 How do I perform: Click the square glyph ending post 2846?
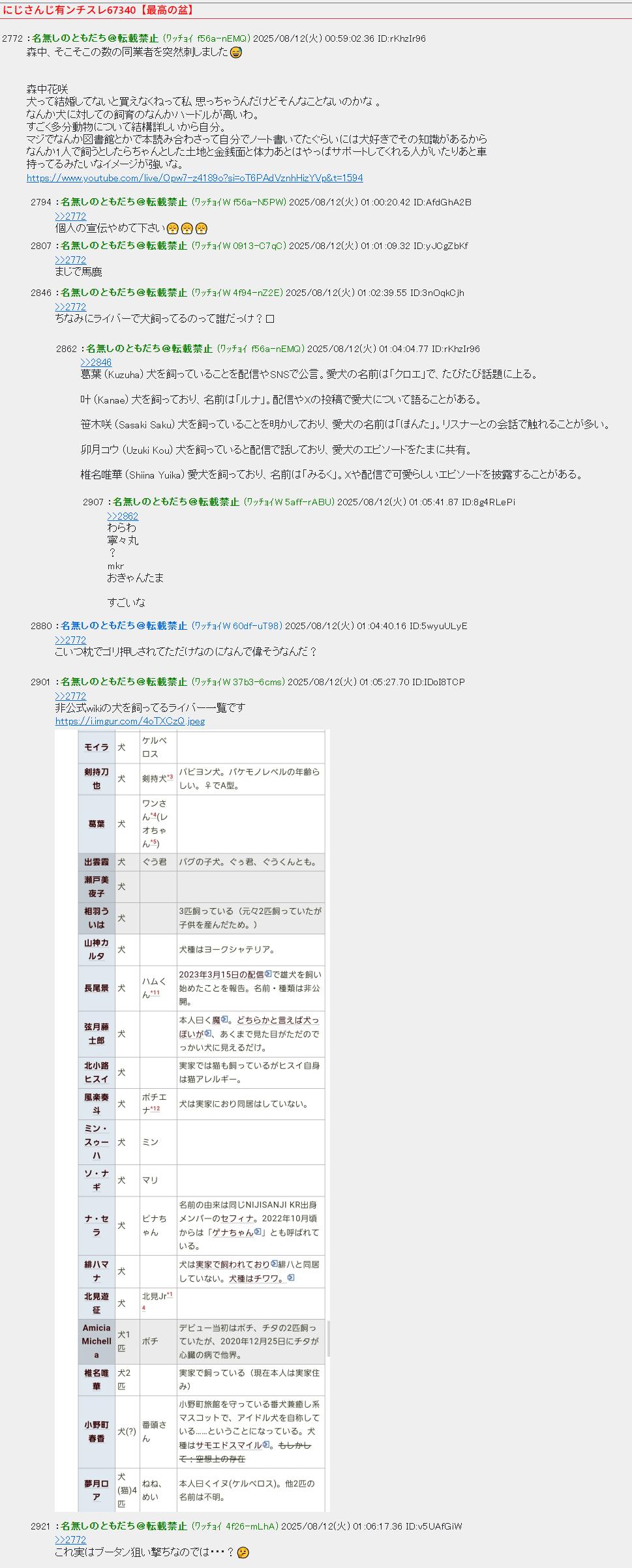tap(270, 319)
